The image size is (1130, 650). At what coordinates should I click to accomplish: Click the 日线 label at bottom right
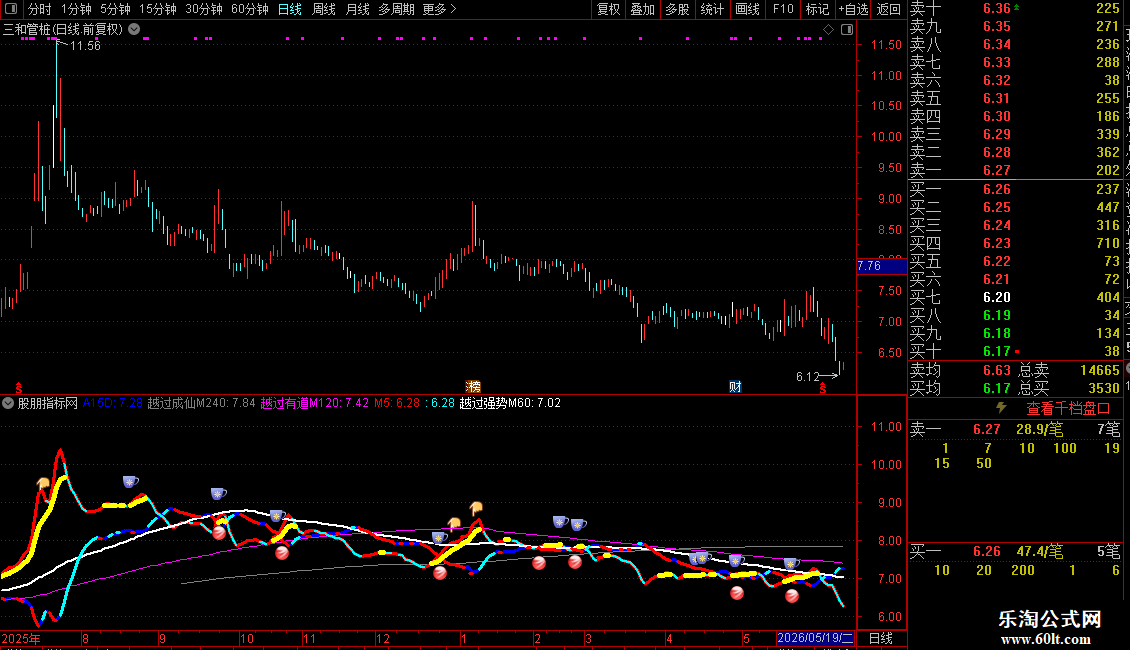pyautogui.click(x=881, y=638)
